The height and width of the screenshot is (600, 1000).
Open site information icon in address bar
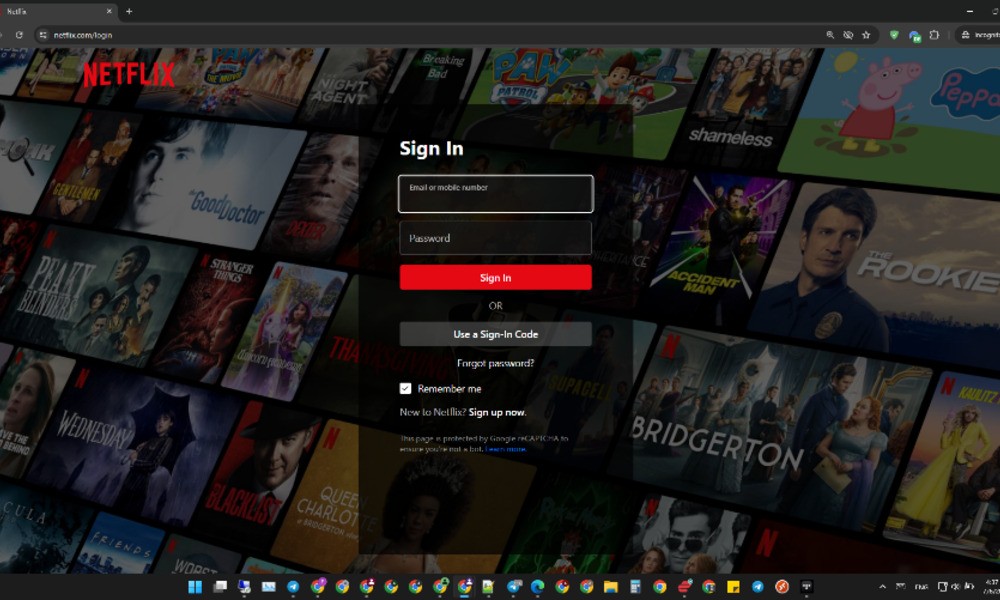43,35
